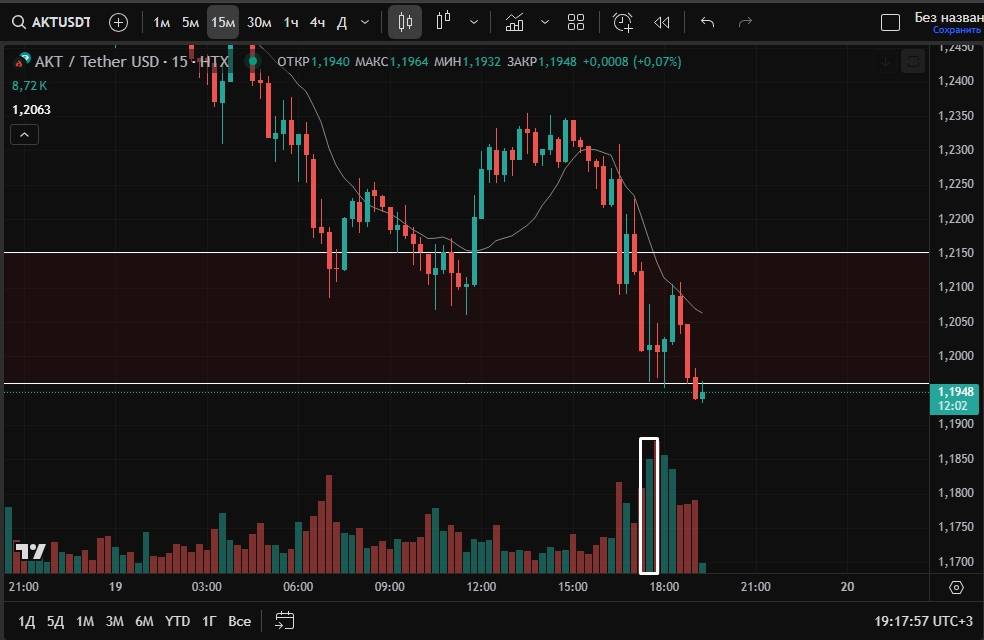Click the candlestick chart type icon

(x=405, y=22)
